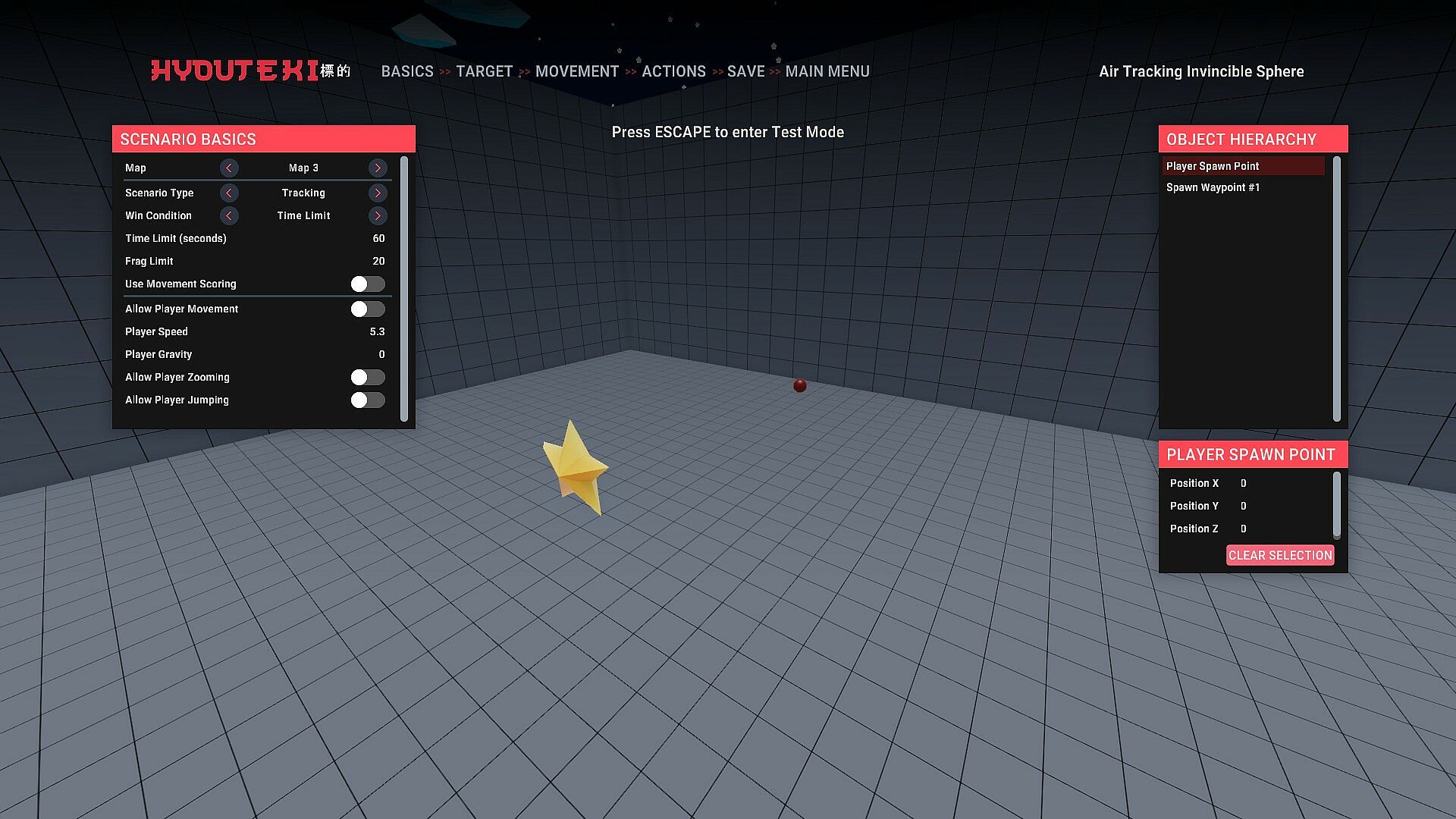1456x819 pixels.
Task: Click the red sphere target in scene
Action: [x=799, y=386]
